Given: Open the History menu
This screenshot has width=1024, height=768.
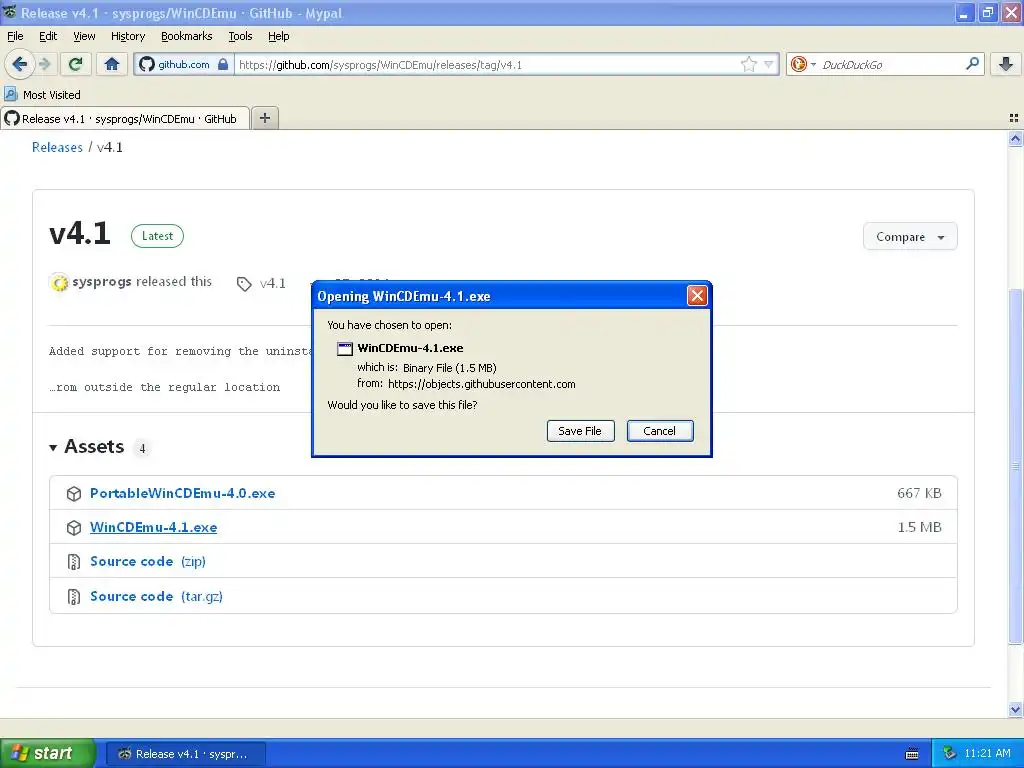Looking at the screenshot, I should click(x=127, y=36).
